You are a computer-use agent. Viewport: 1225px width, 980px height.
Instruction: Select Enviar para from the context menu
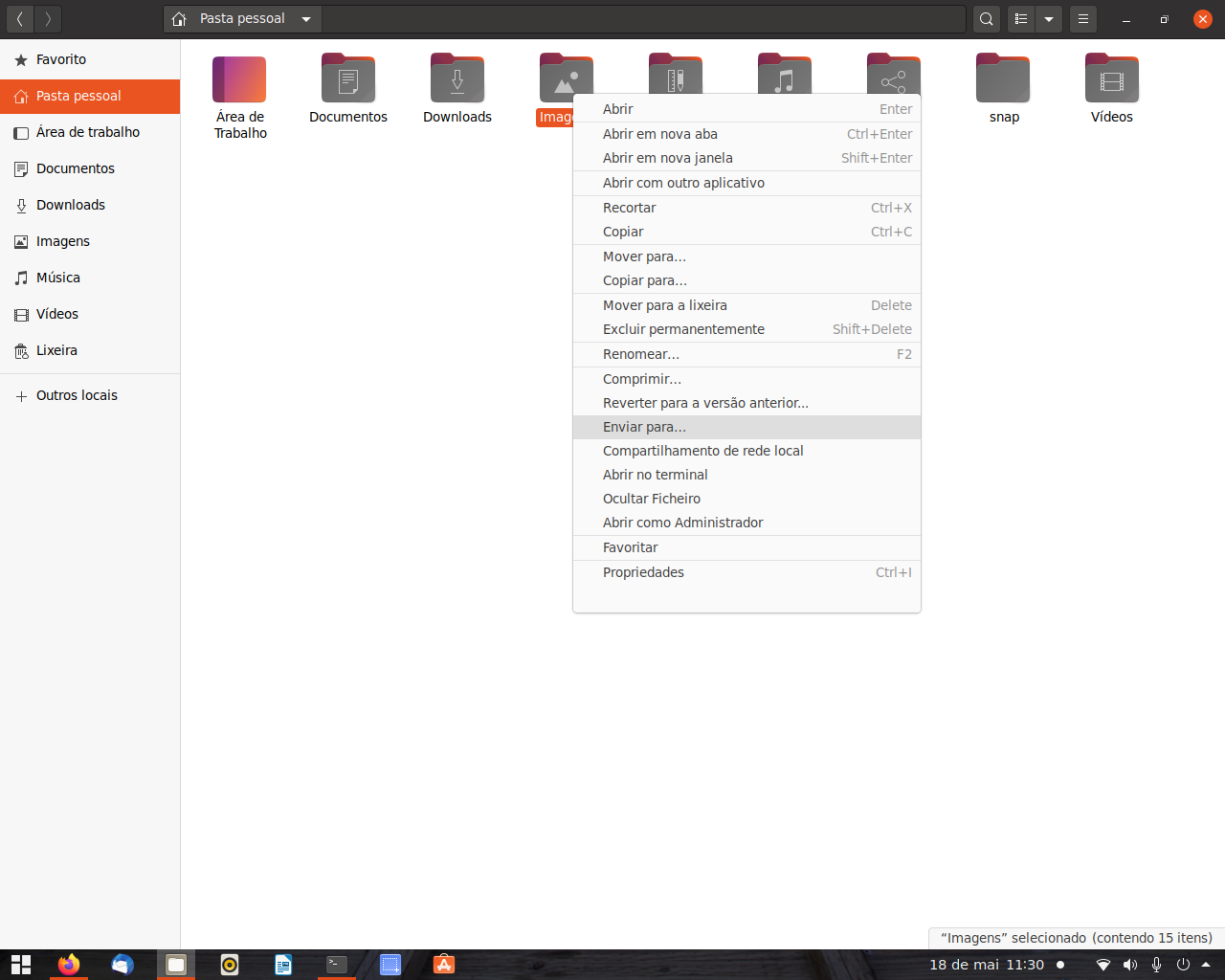point(644,427)
